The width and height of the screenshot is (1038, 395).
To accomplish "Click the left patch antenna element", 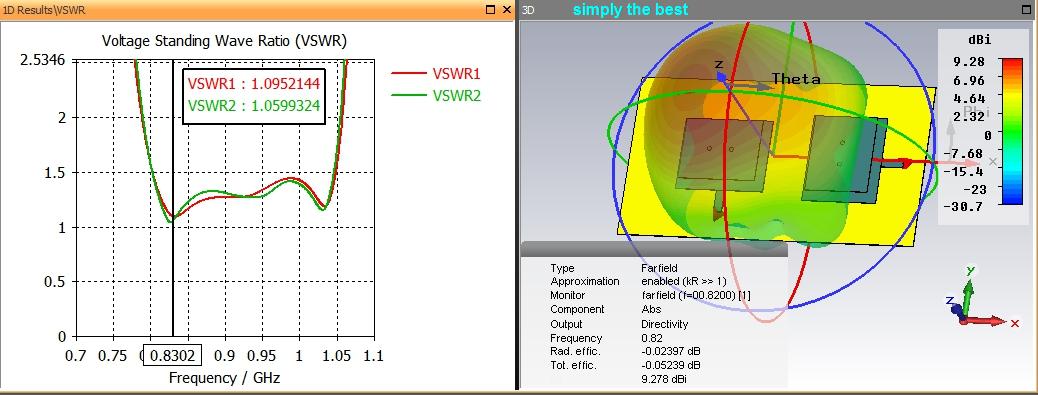I will [x=724, y=154].
